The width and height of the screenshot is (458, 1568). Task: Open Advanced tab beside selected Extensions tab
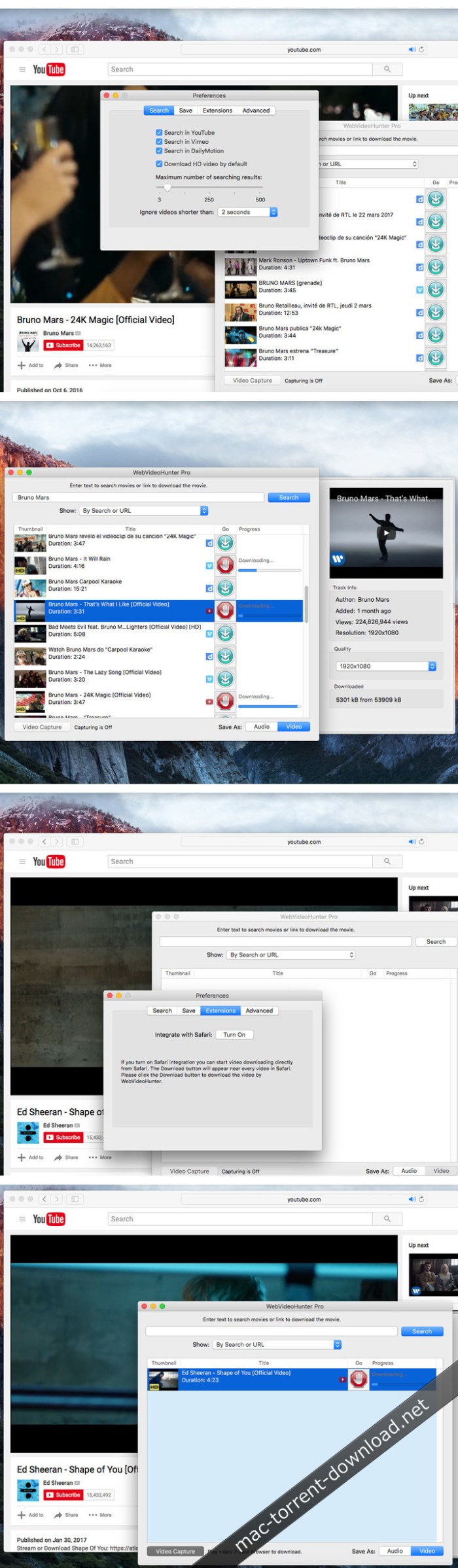click(259, 1011)
